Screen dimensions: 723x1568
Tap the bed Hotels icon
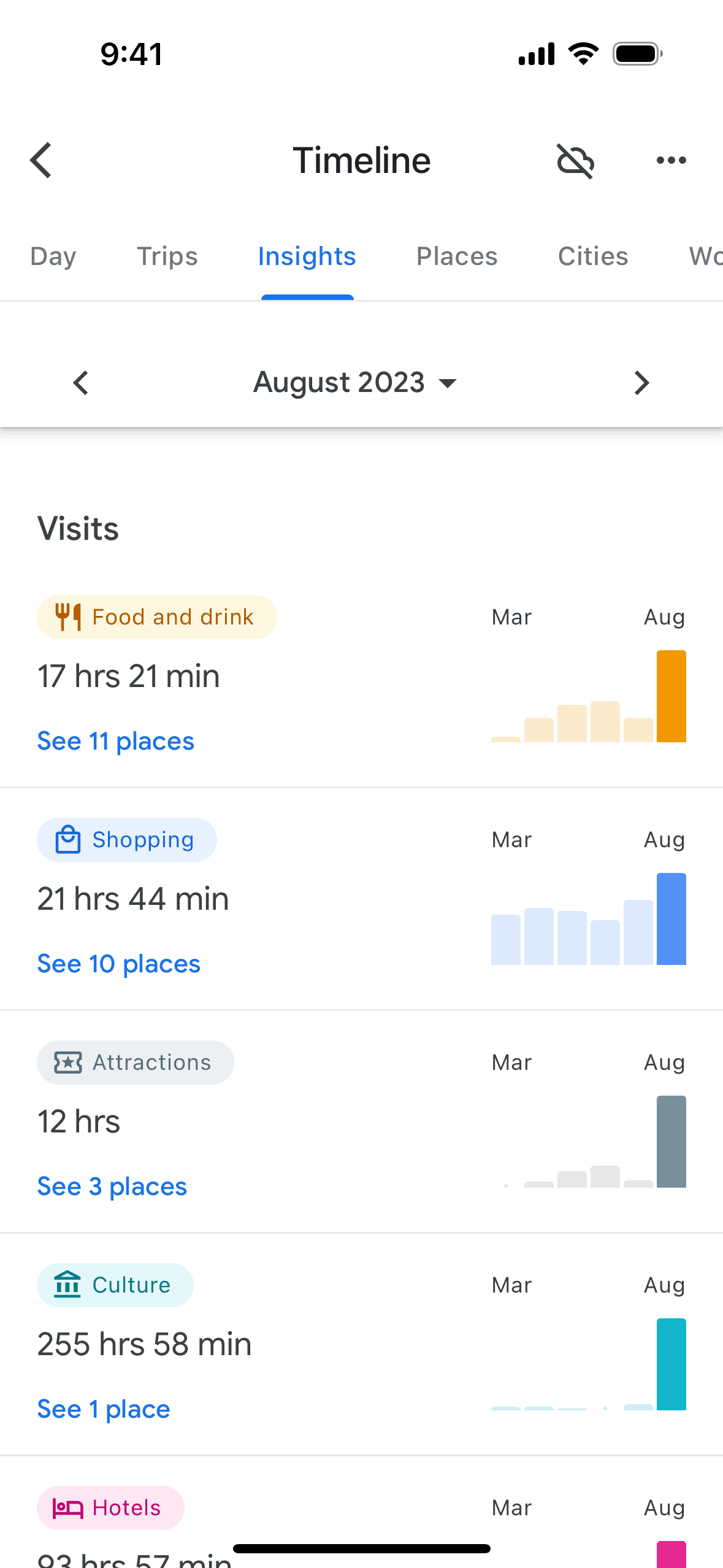tap(68, 1508)
